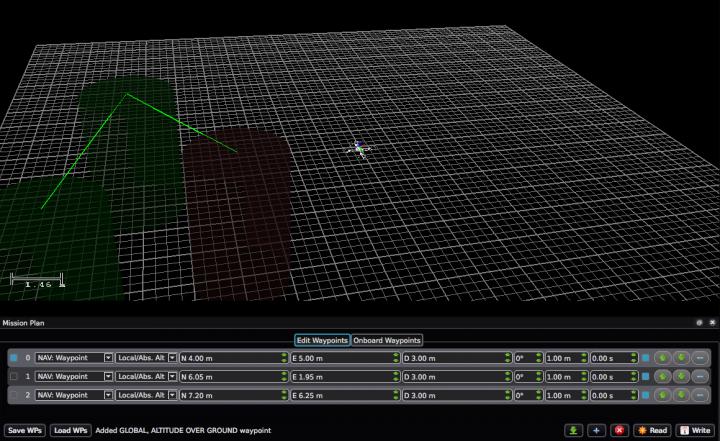Remove waypoint 0 using its minus icon
Screen dimensions: 720x441
point(699,358)
